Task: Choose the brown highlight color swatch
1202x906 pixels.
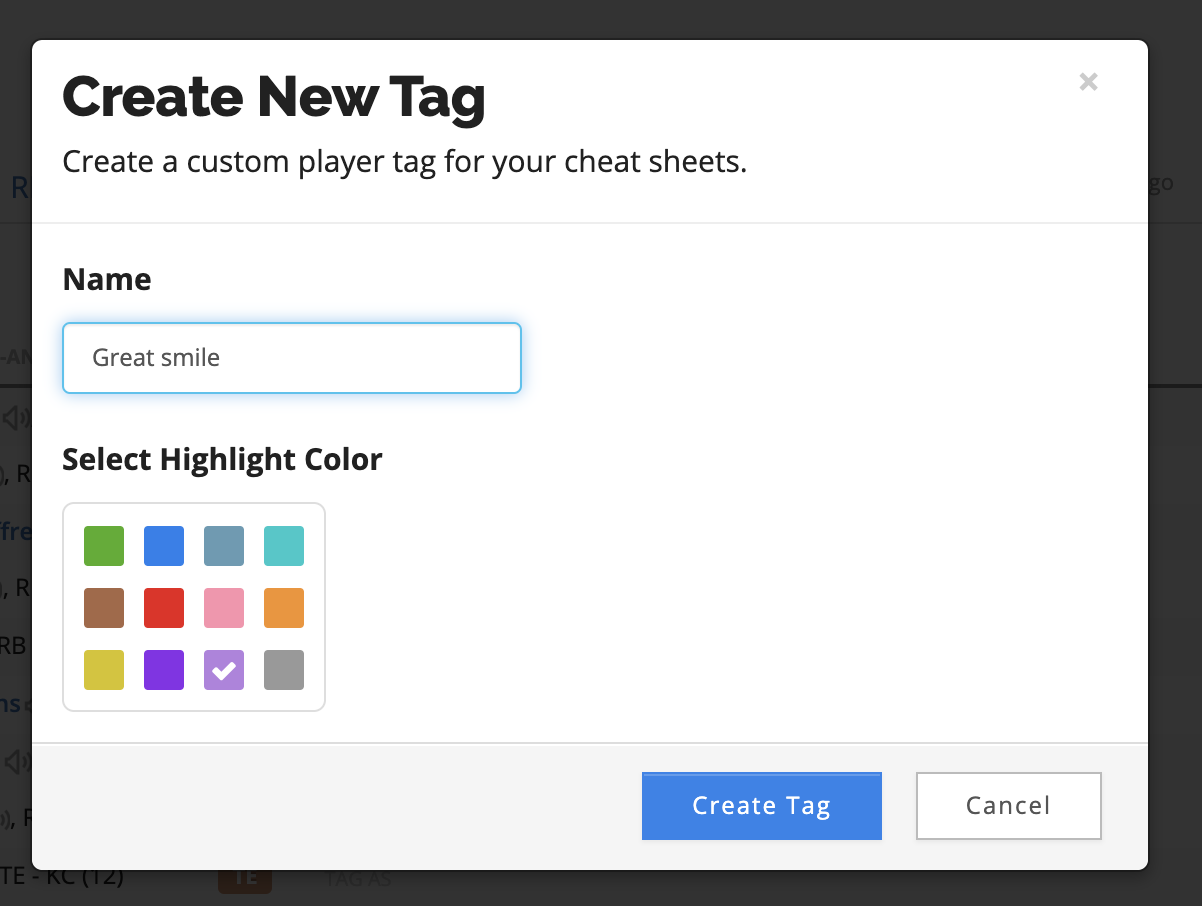Action: point(104,608)
